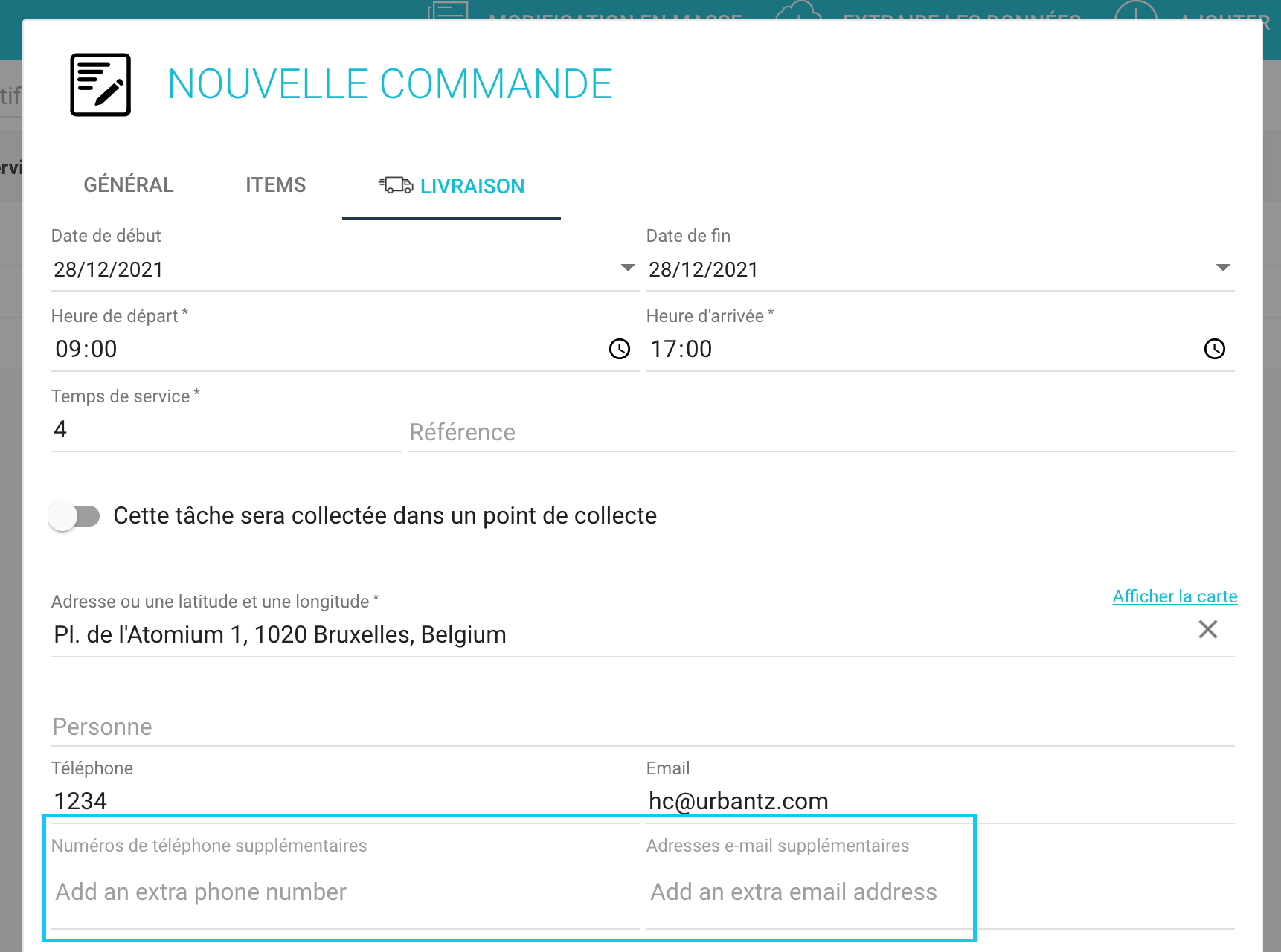This screenshot has width=1281, height=952.
Task: Clear the address with the X icon
Action: 1208,630
